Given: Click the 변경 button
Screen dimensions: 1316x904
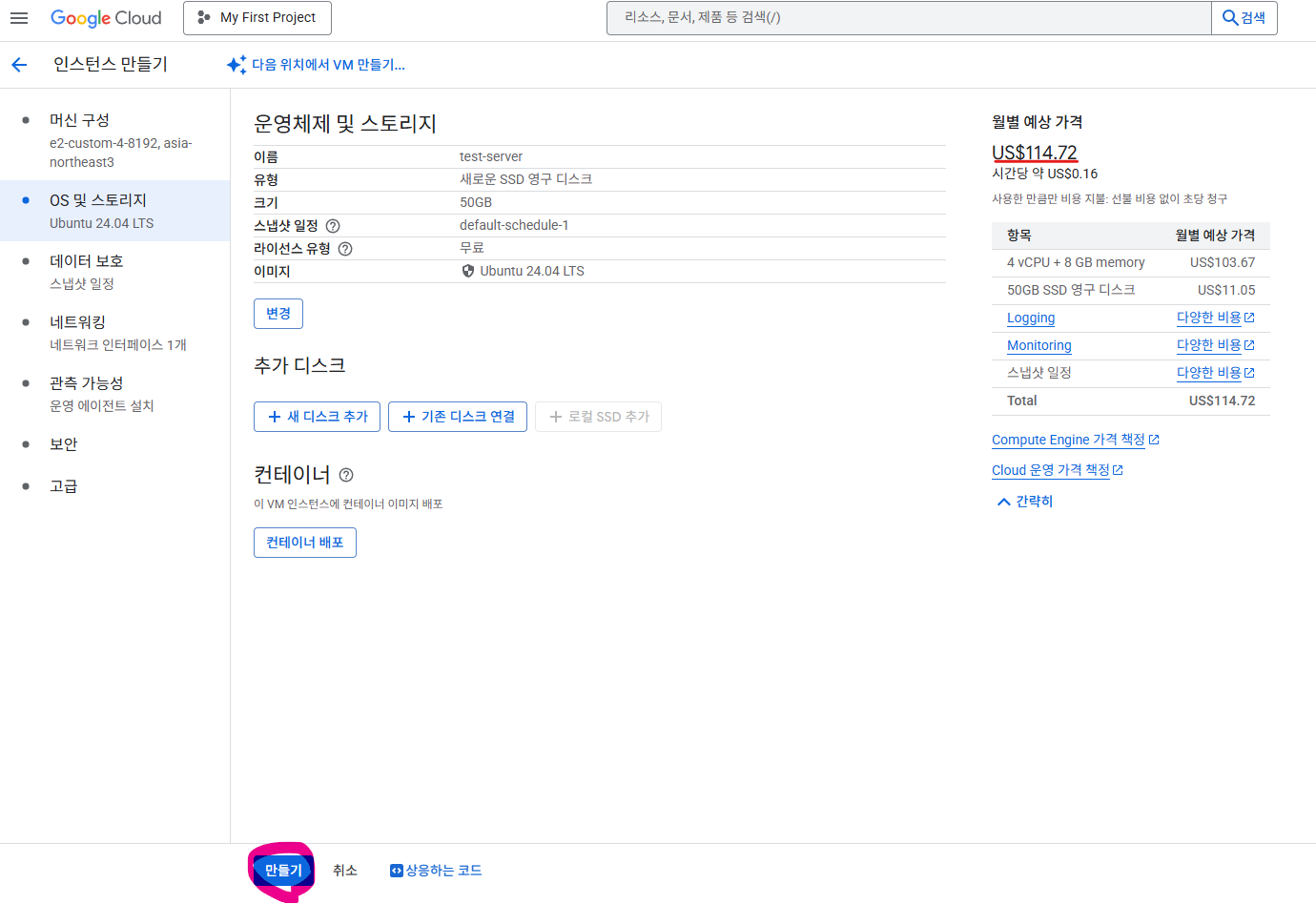Looking at the screenshot, I should (x=278, y=314).
